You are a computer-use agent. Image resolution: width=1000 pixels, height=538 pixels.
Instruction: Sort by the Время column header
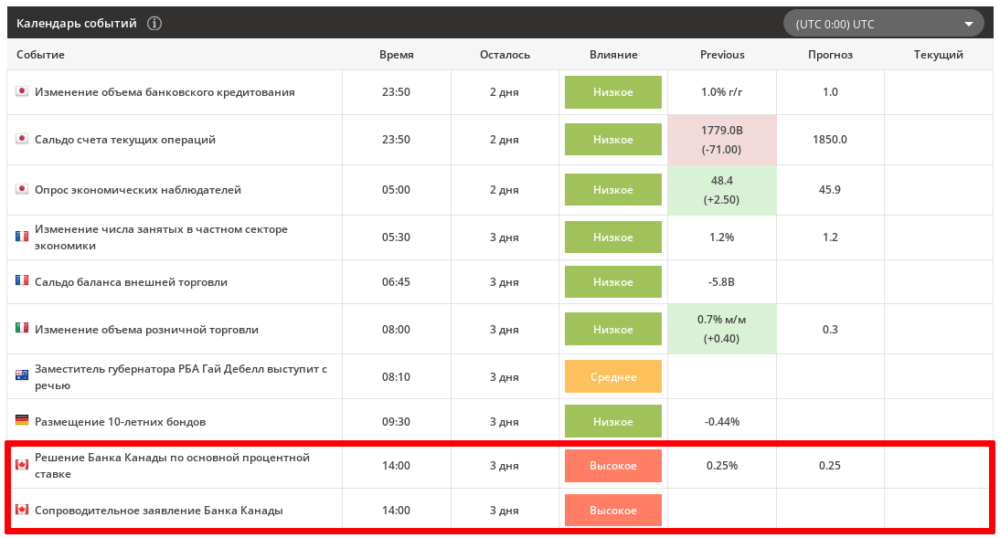[x=396, y=55]
